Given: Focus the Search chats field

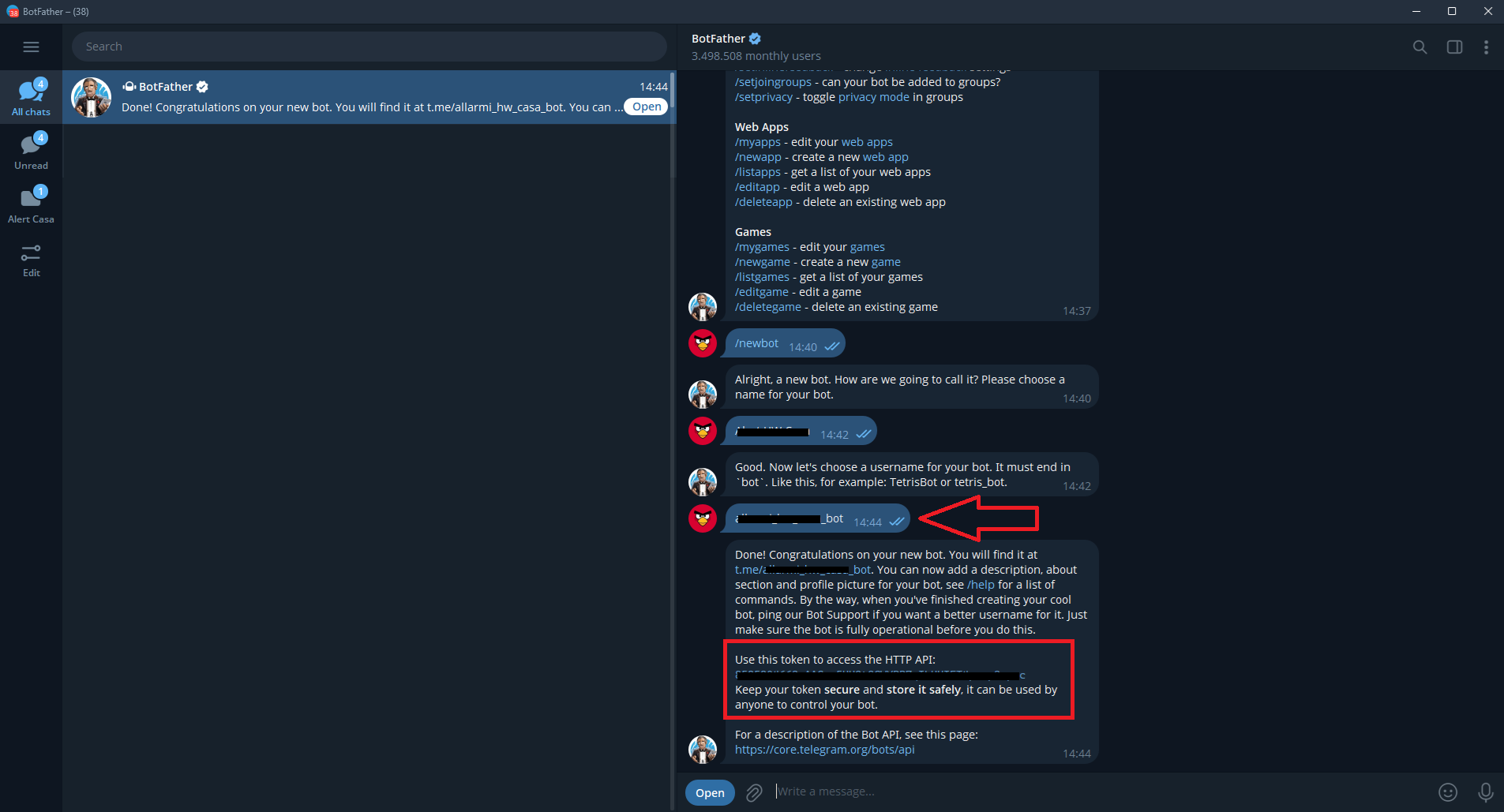Looking at the screenshot, I should tap(369, 47).
